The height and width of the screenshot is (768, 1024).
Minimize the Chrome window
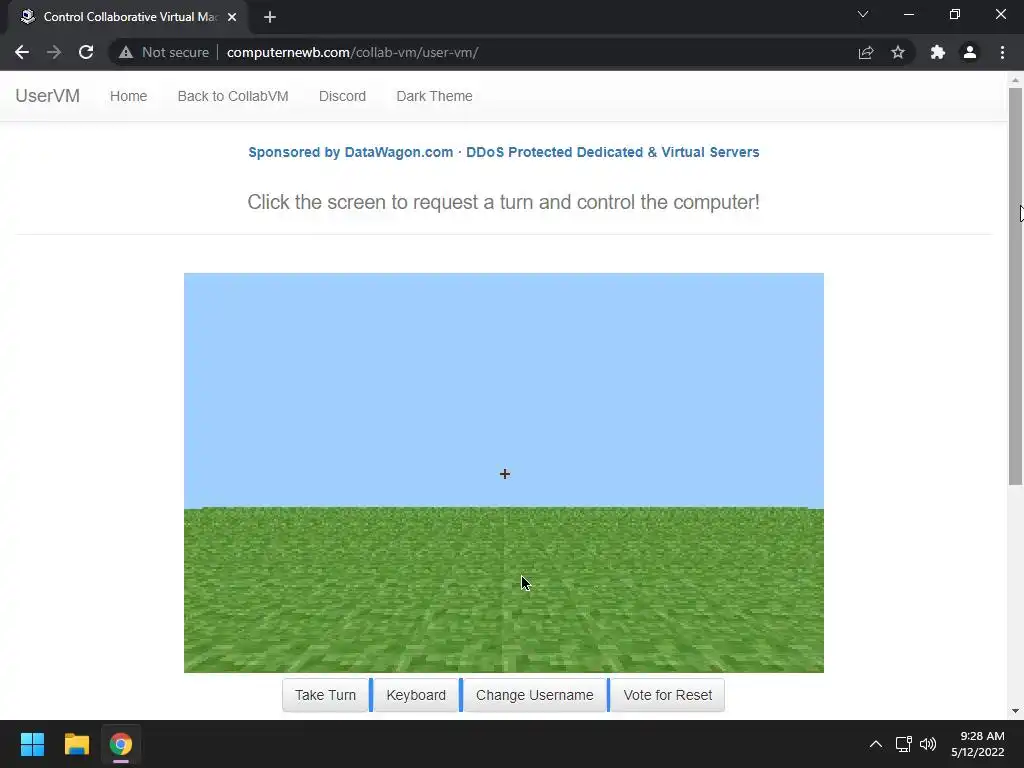pos(908,14)
